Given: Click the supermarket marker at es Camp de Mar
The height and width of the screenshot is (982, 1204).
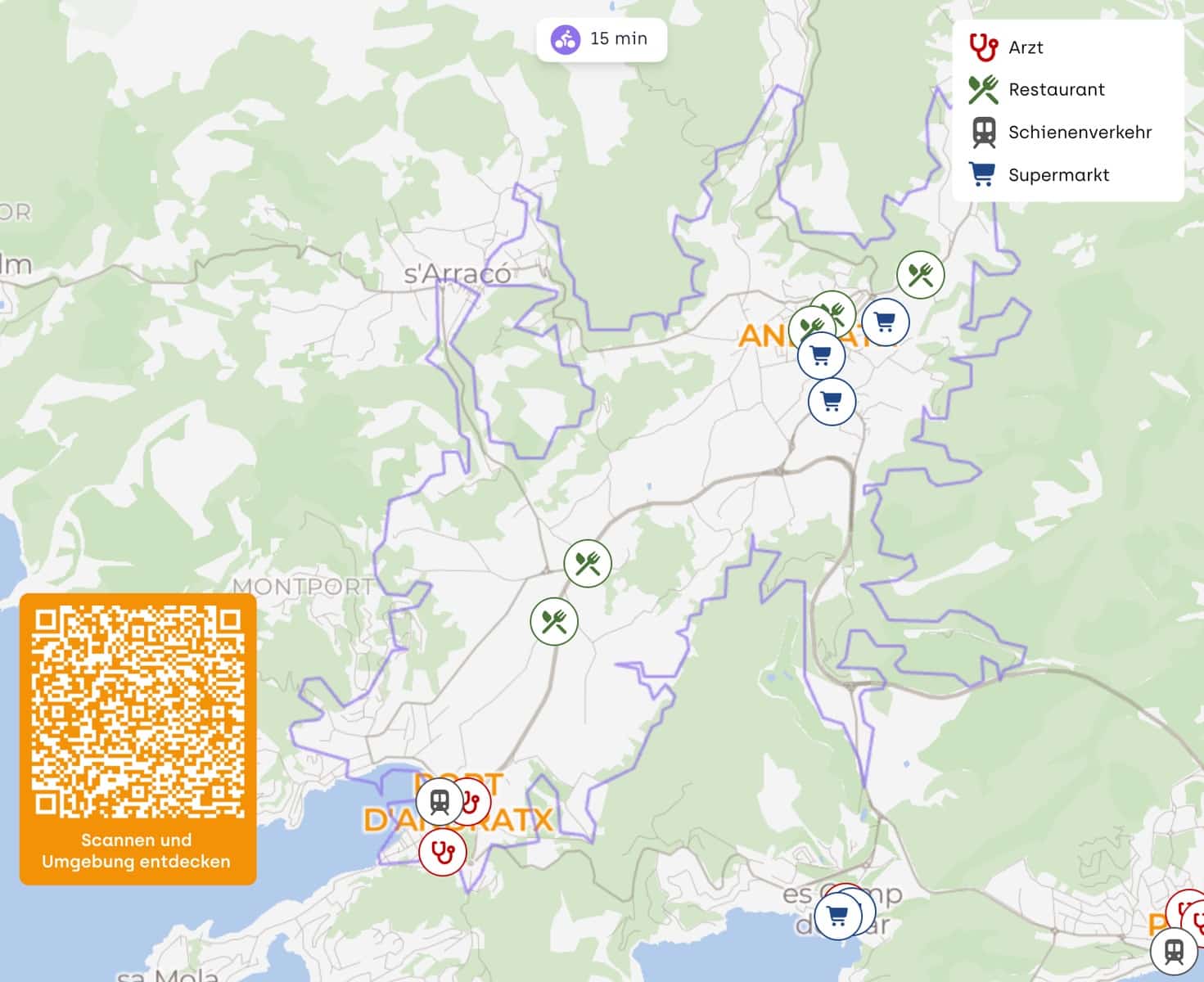Looking at the screenshot, I should coord(837,916).
